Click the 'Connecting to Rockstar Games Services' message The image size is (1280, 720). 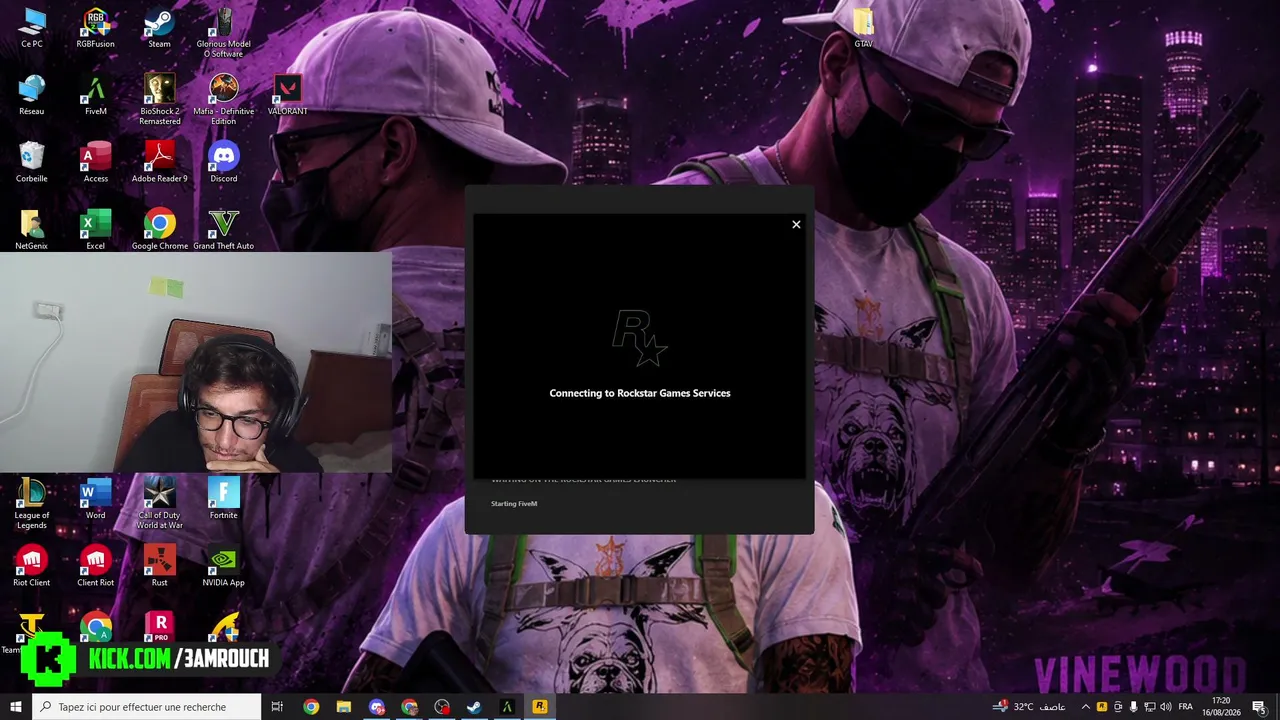tap(640, 393)
